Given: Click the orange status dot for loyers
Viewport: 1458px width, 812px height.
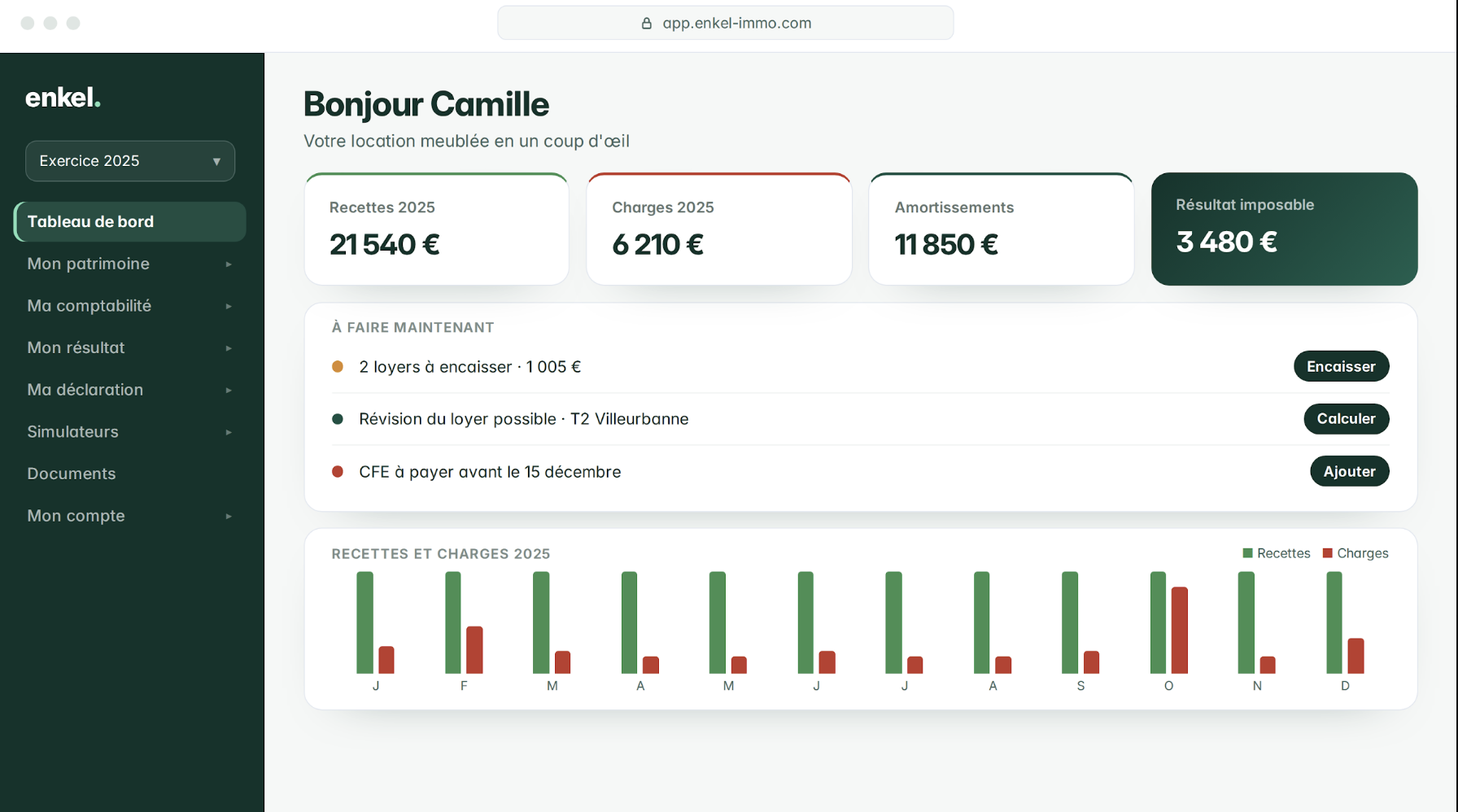Looking at the screenshot, I should (x=338, y=367).
